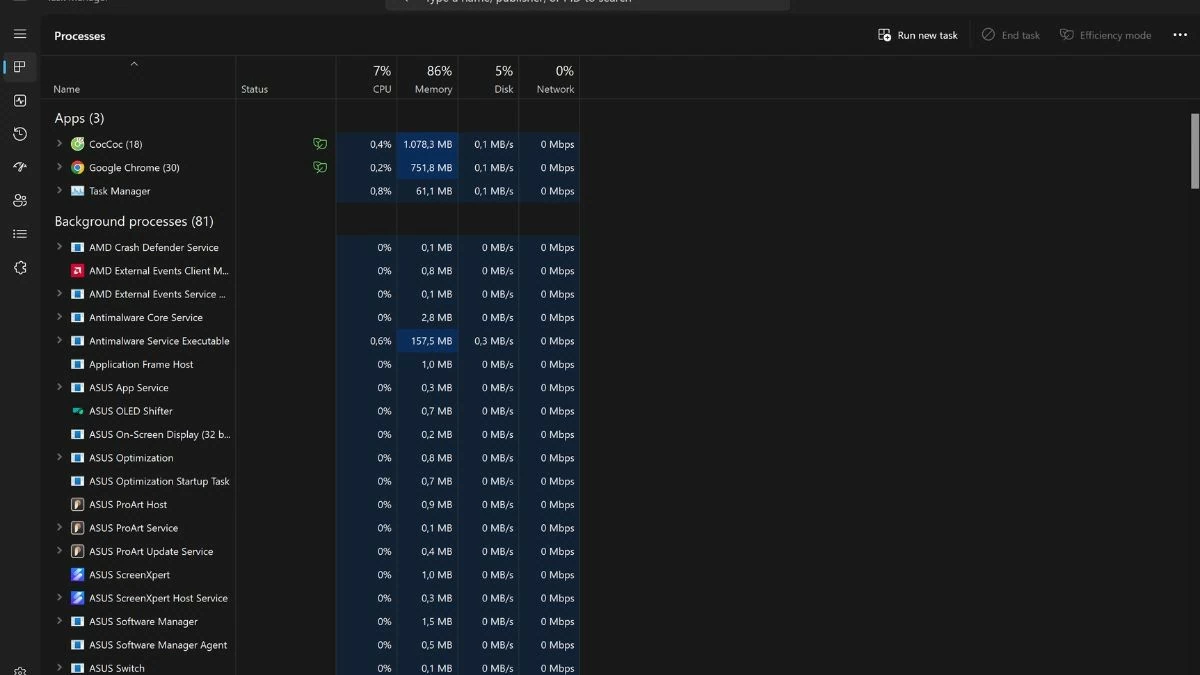Image resolution: width=1200 pixels, height=675 pixels.
Task: Open App history from sidebar
Action: click(20, 134)
